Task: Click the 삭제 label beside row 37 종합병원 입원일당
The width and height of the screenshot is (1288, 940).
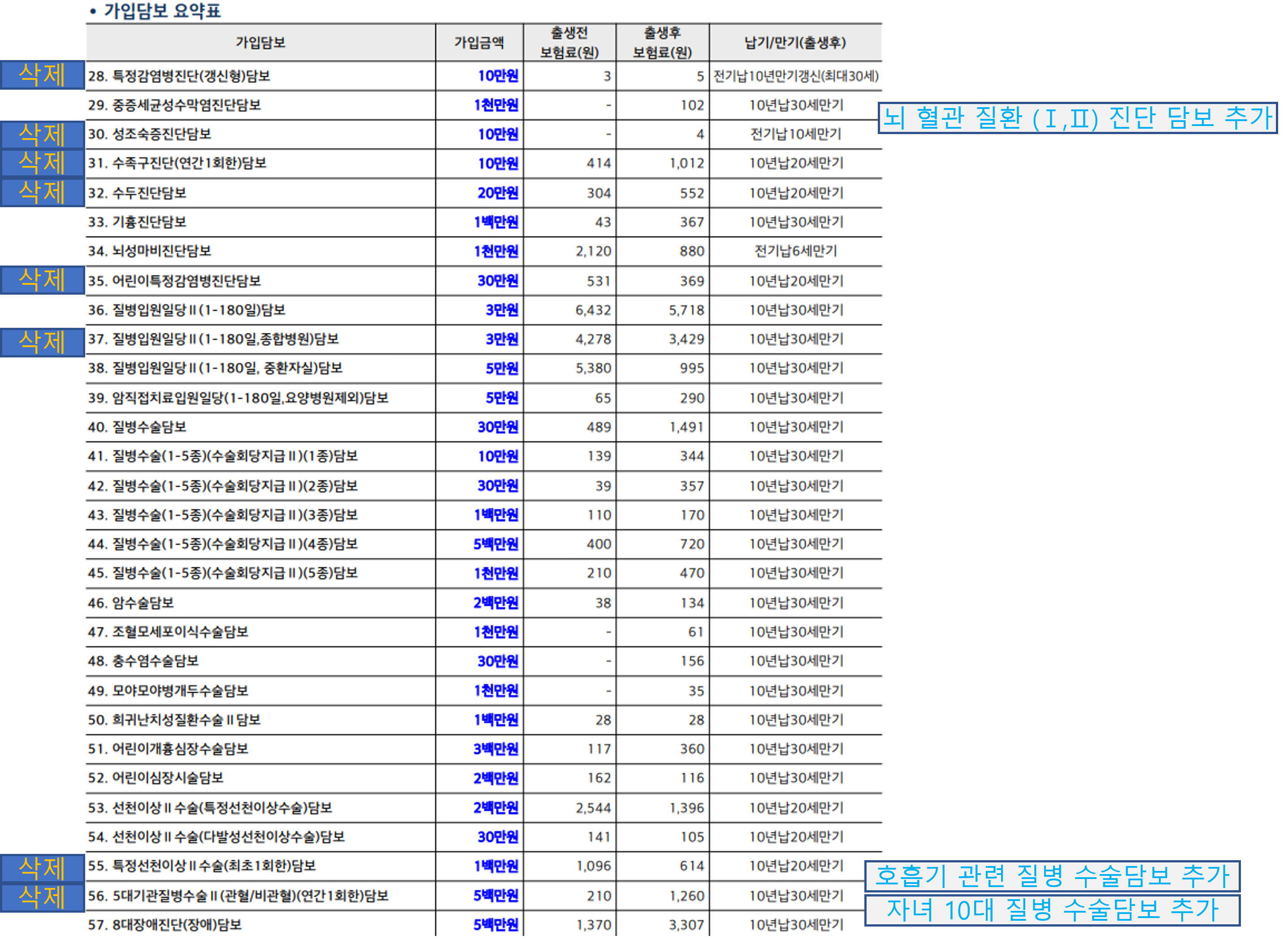Action: click(42, 342)
